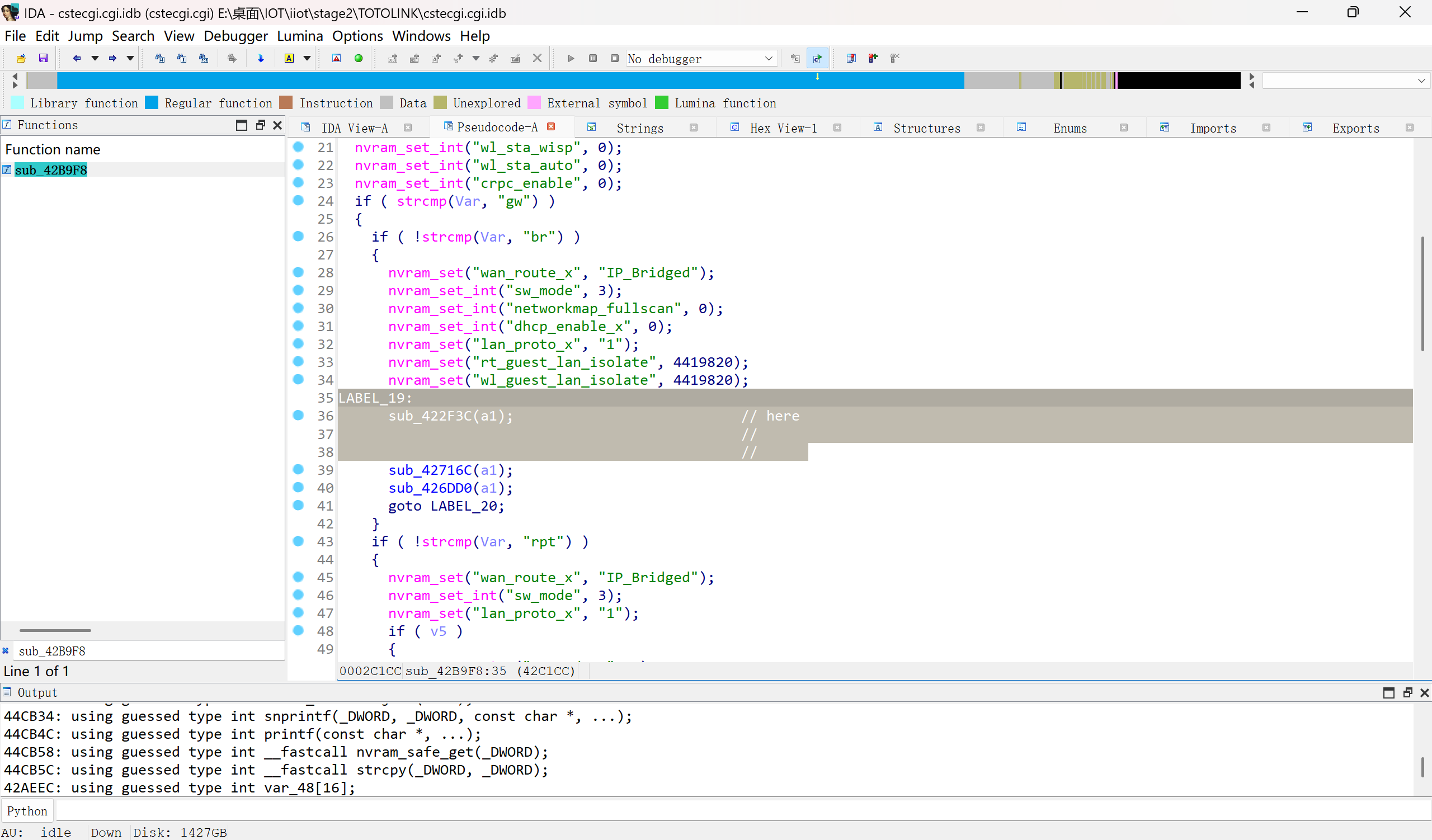The image size is (1432, 840).
Task: Float the Functions panel
Action: click(260, 125)
